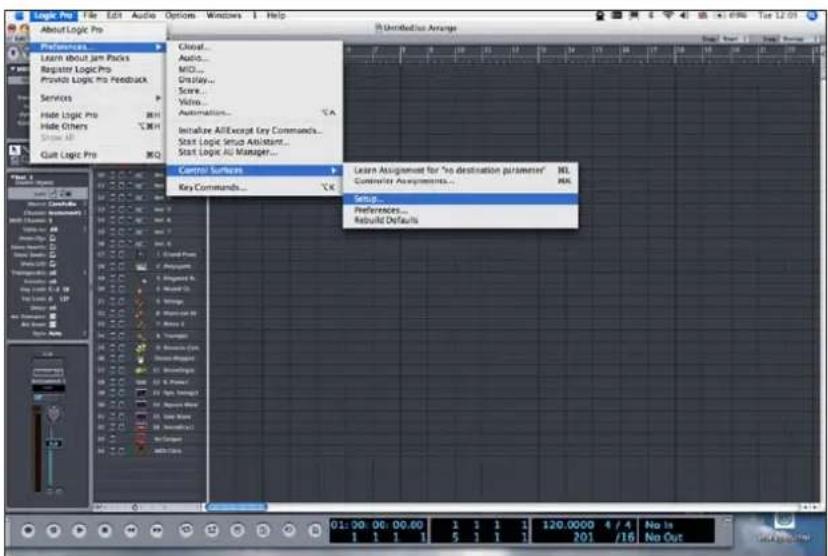Choose Start Logic Setup Assistant...
The height and width of the screenshot is (556, 828).
(x=254, y=142)
